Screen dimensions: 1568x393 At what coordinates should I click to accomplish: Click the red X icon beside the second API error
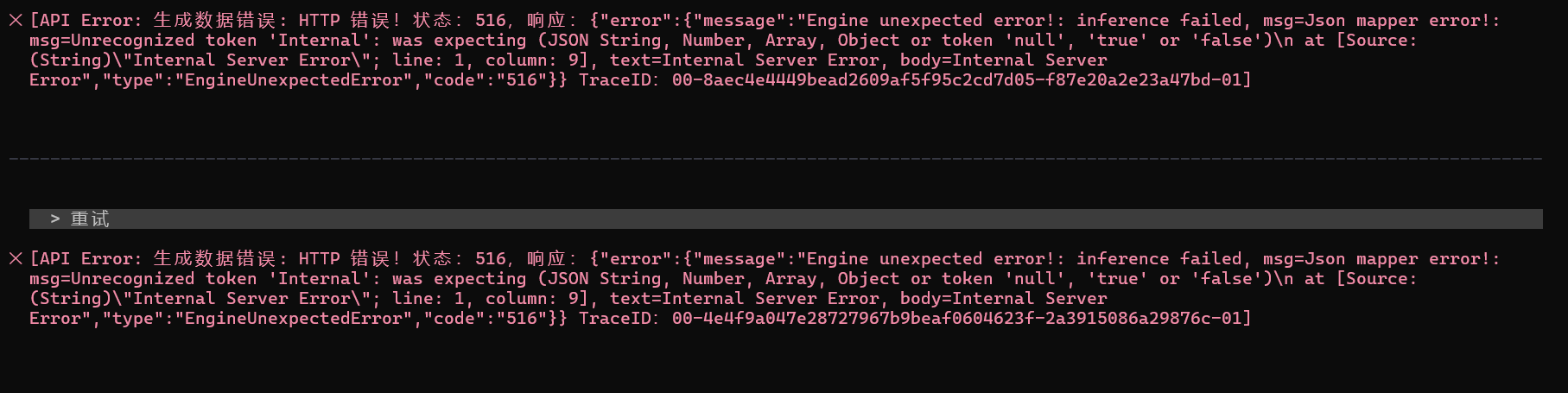coord(15,258)
